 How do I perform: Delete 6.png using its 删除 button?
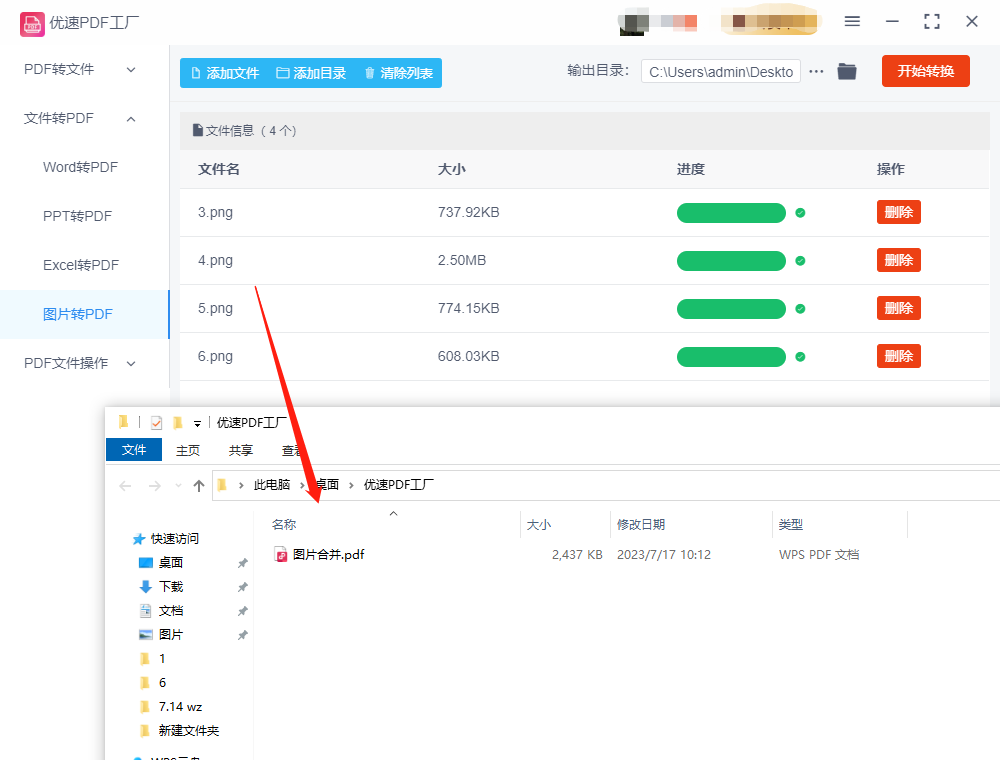pos(899,356)
